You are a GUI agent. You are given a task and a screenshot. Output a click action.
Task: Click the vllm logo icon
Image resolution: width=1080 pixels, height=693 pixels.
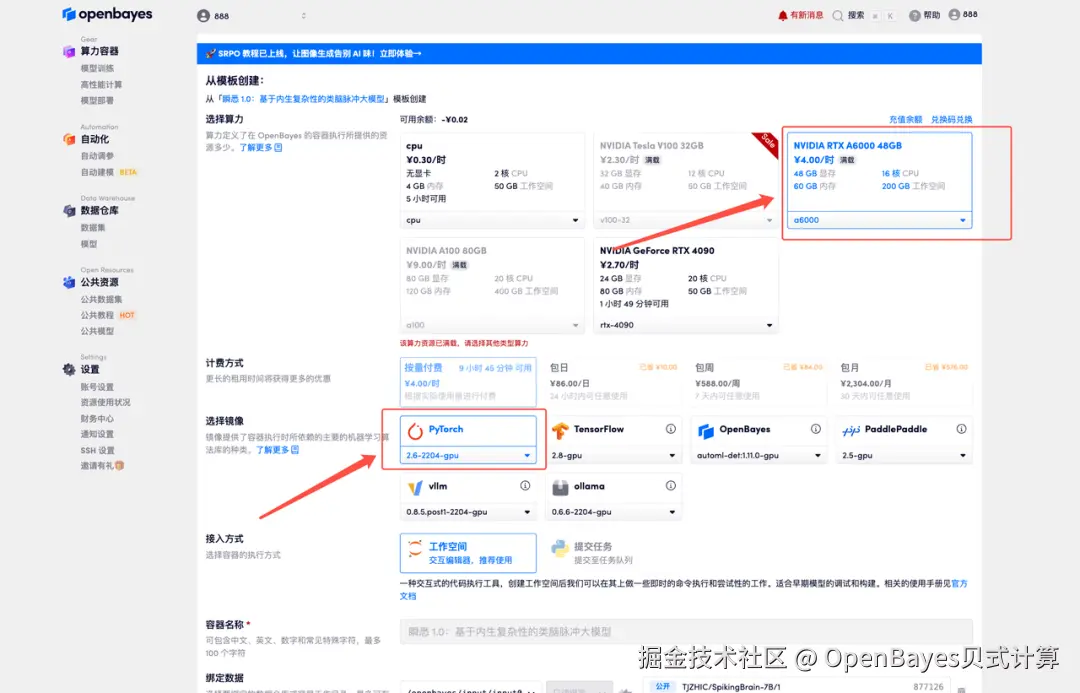coord(415,488)
